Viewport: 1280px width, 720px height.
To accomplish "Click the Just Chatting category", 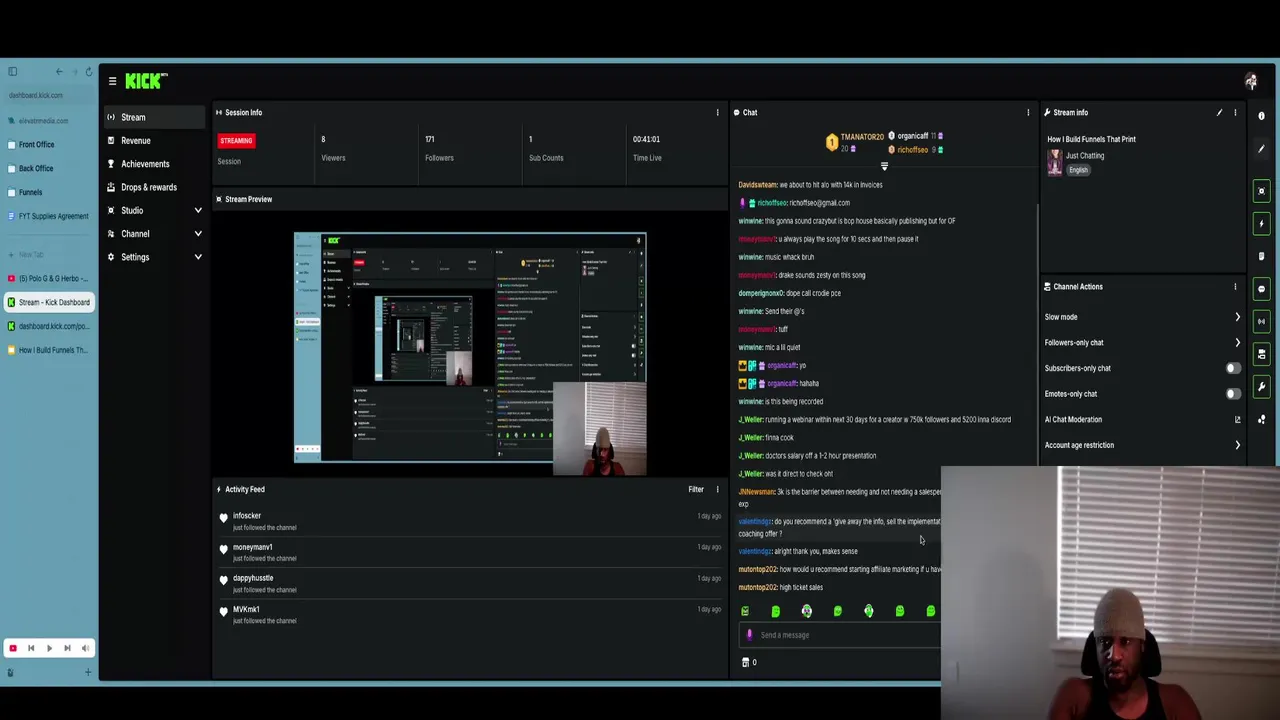I will [x=1085, y=156].
